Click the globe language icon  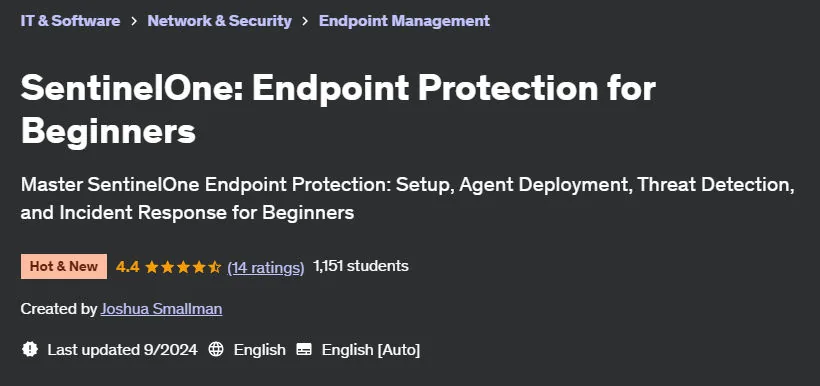coord(216,349)
